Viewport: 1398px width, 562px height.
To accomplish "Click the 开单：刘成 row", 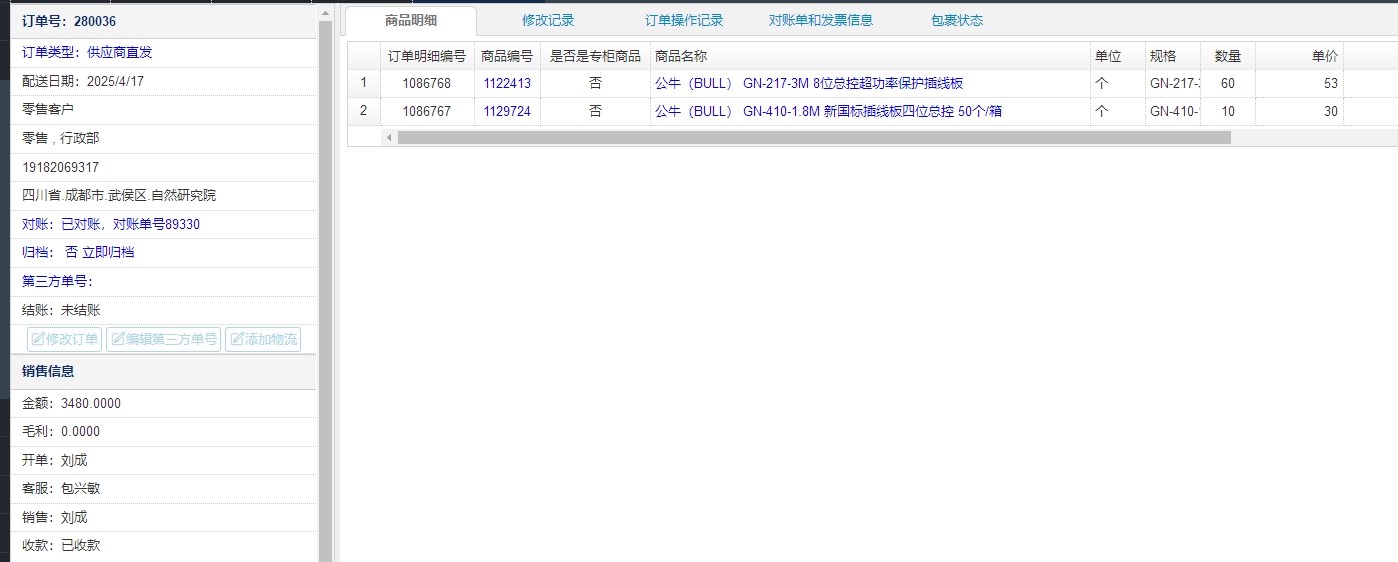I will [x=164, y=460].
